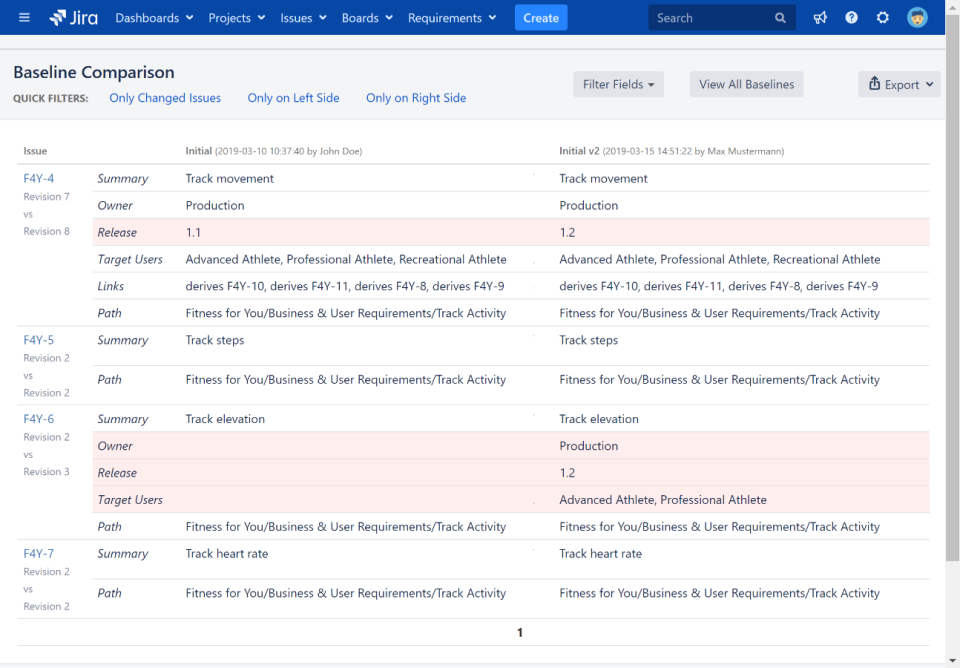The image size is (960, 668).
Task: Enable the Only on Left Side filter
Action: 293,97
